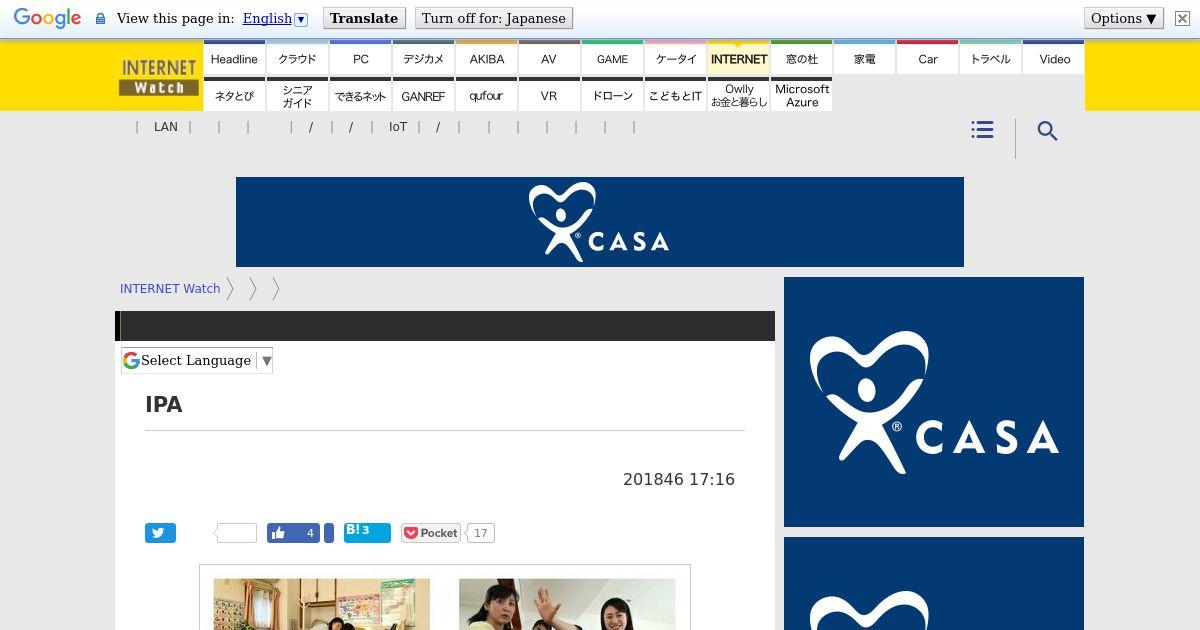This screenshot has width=1200, height=630.
Task: Open the Options dropdown menu
Action: pyautogui.click(x=1124, y=18)
